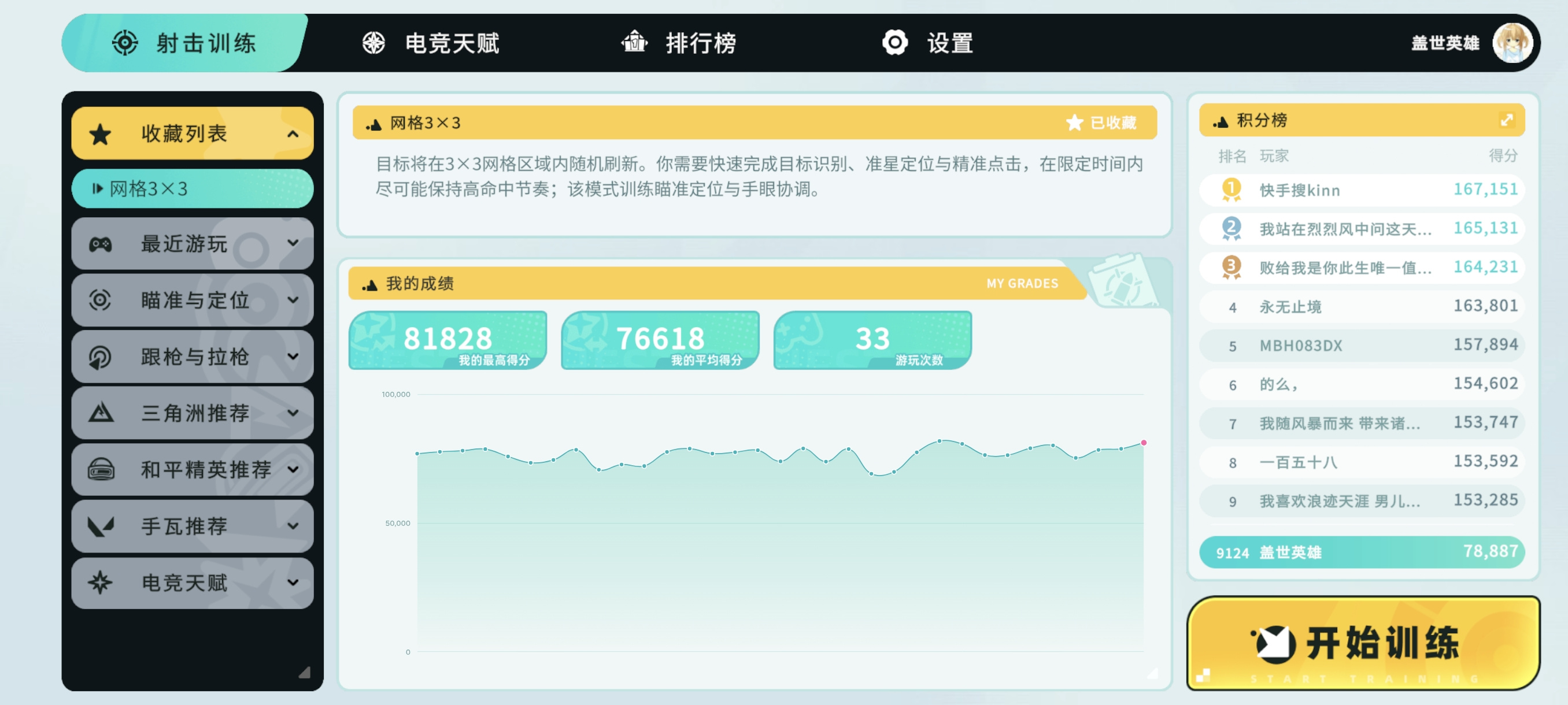
Task: Click leaderboard row MBH083DX
Action: (x=1362, y=346)
